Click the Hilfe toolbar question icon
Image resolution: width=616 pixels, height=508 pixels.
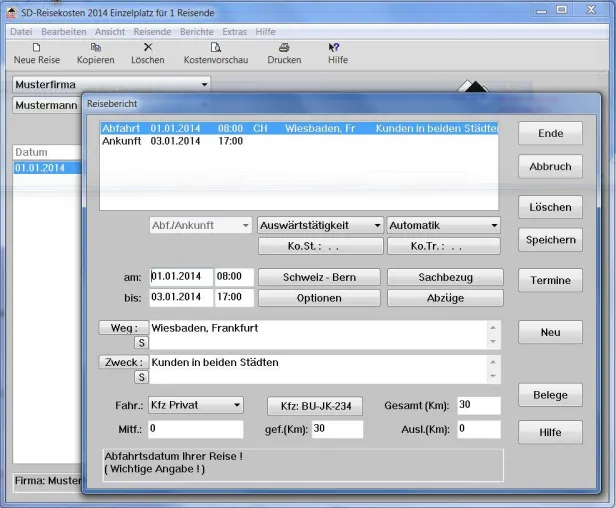(x=334, y=48)
